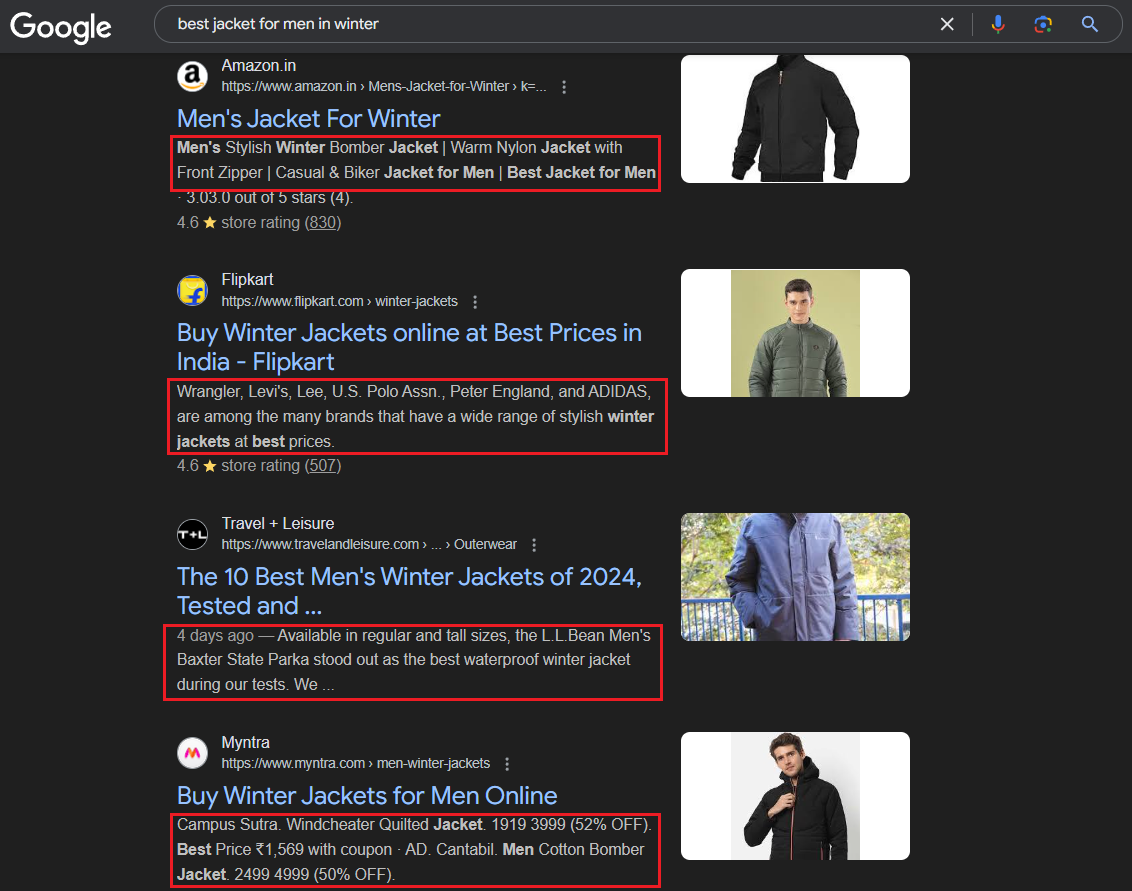
Task: Open Google Lens image search icon
Action: point(1042,25)
